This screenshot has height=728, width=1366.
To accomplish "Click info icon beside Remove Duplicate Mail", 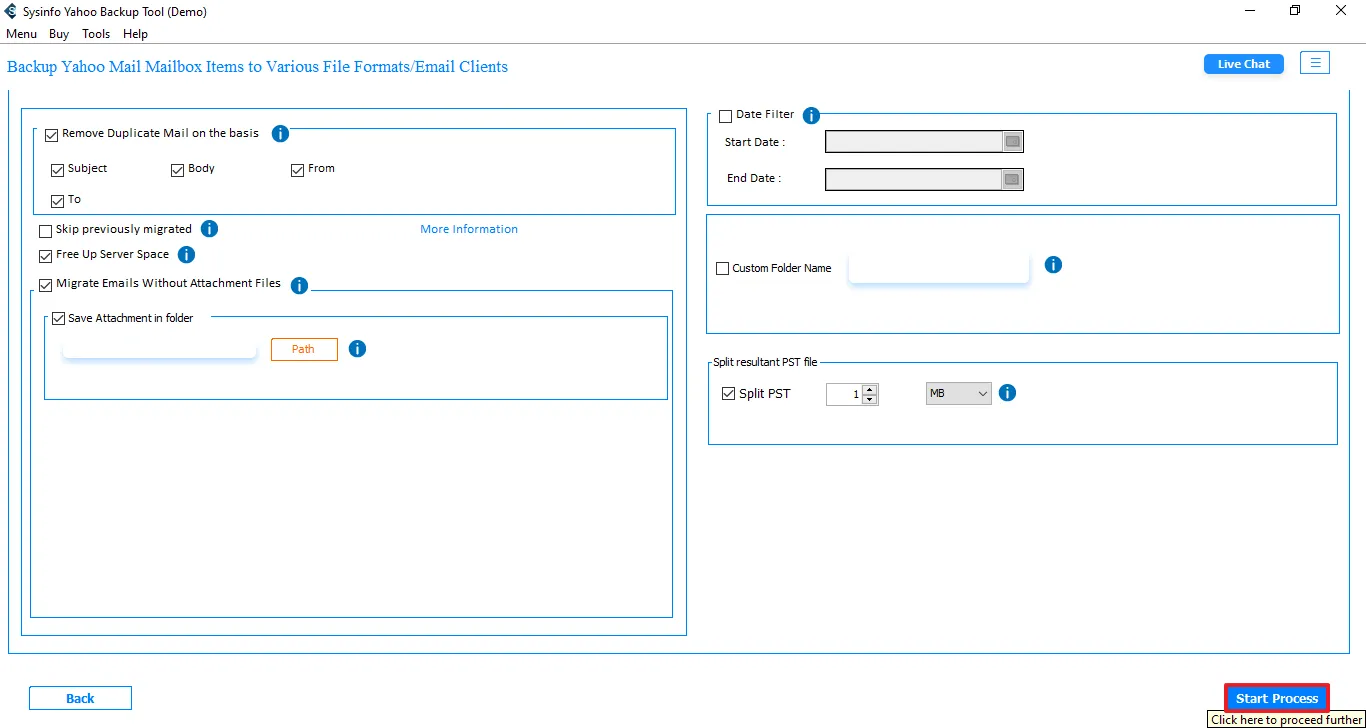I will pyautogui.click(x=280, y=134).
